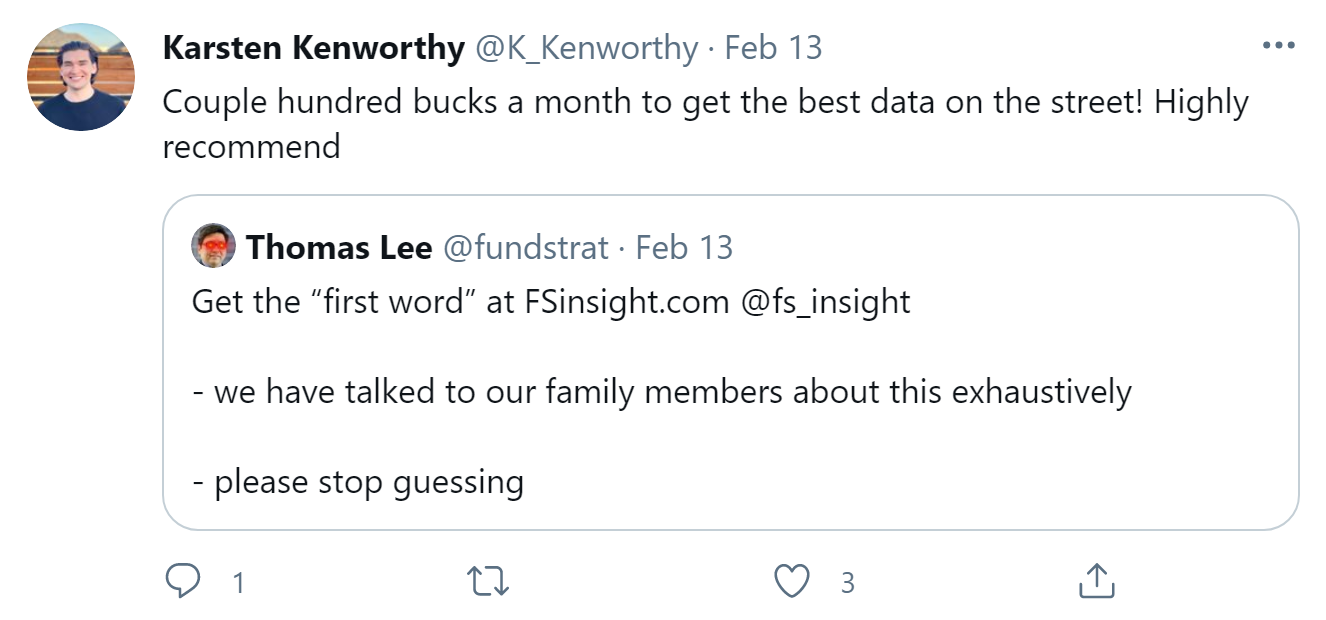Screen dimensions: 1326x620
Task: Click the reply count of 1
Action: [x=238, y=583]
